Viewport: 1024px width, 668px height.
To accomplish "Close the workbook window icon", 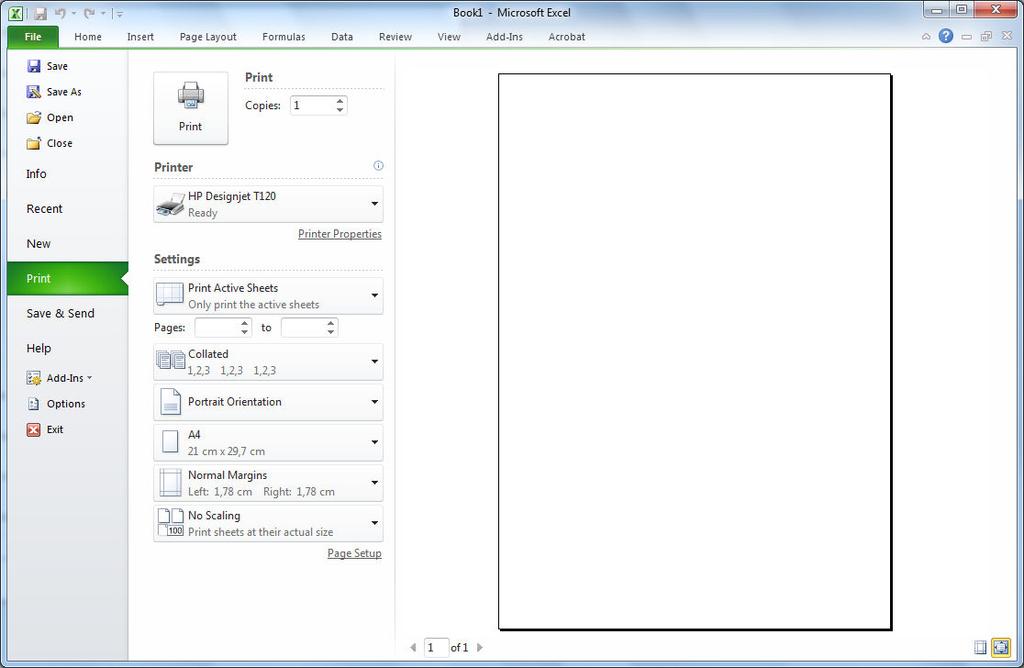I will point(1006,37).
